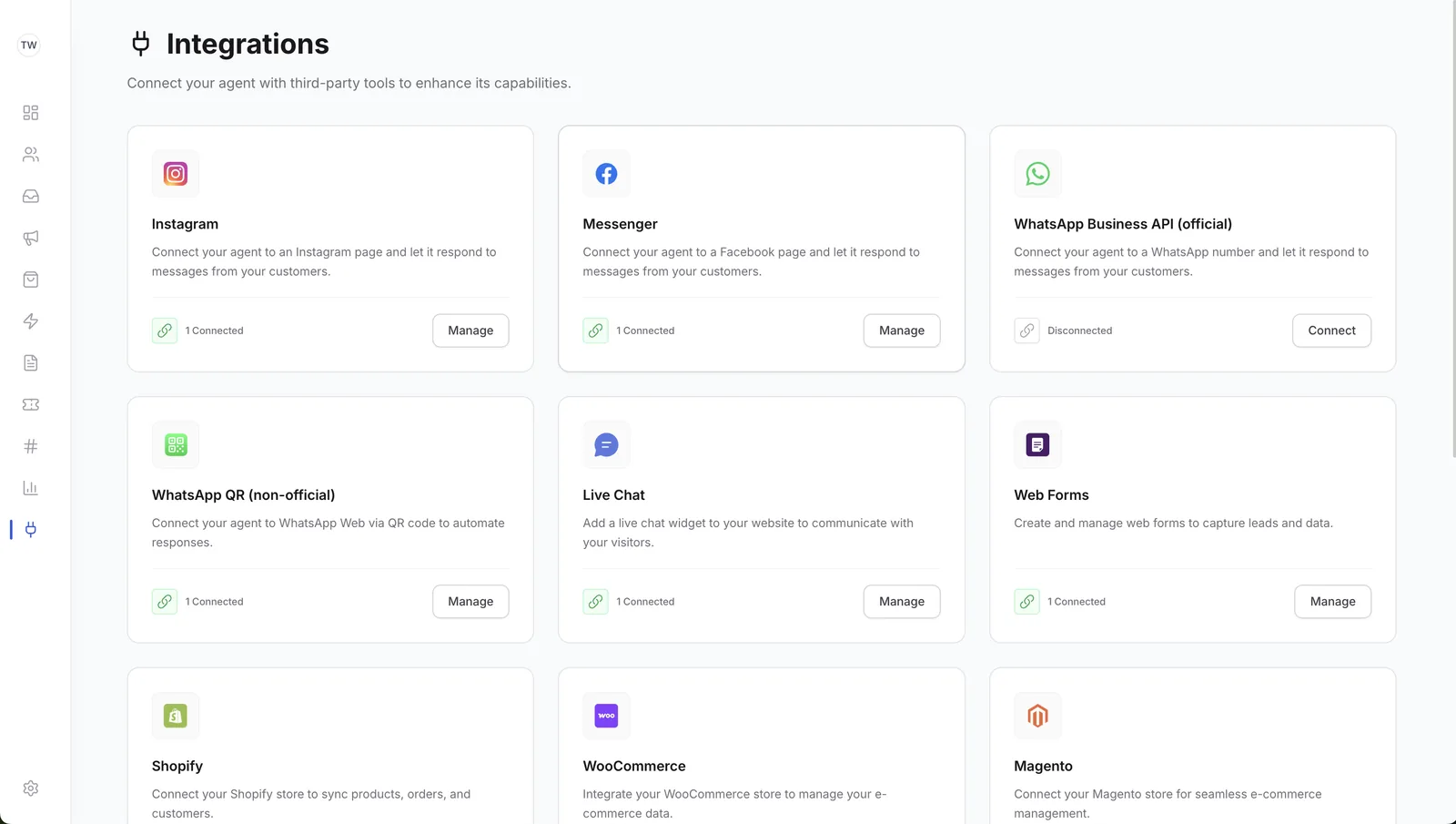
Task: Open the TW user avatar
Action: point(29,45)
